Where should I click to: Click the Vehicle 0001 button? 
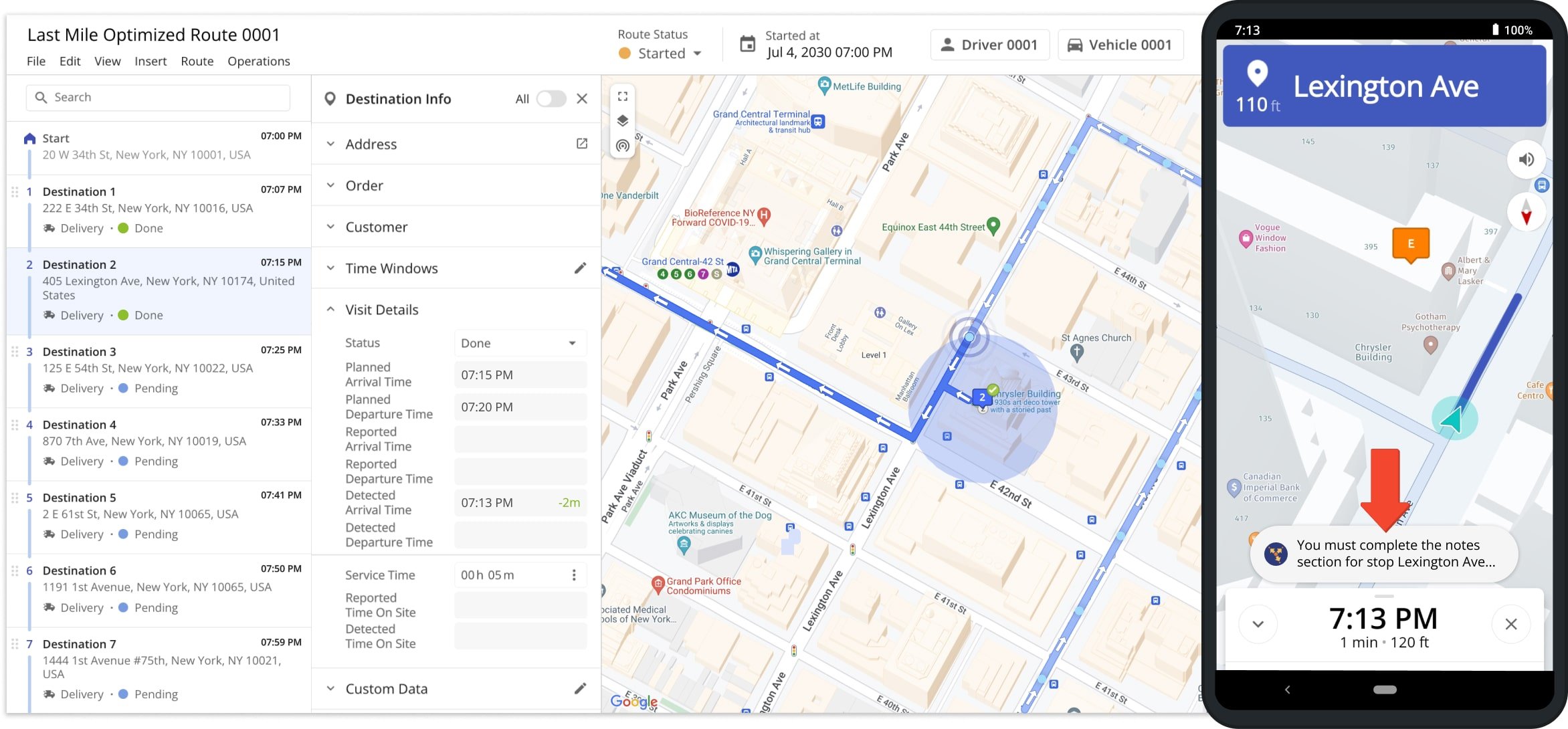pos(1120,45)
